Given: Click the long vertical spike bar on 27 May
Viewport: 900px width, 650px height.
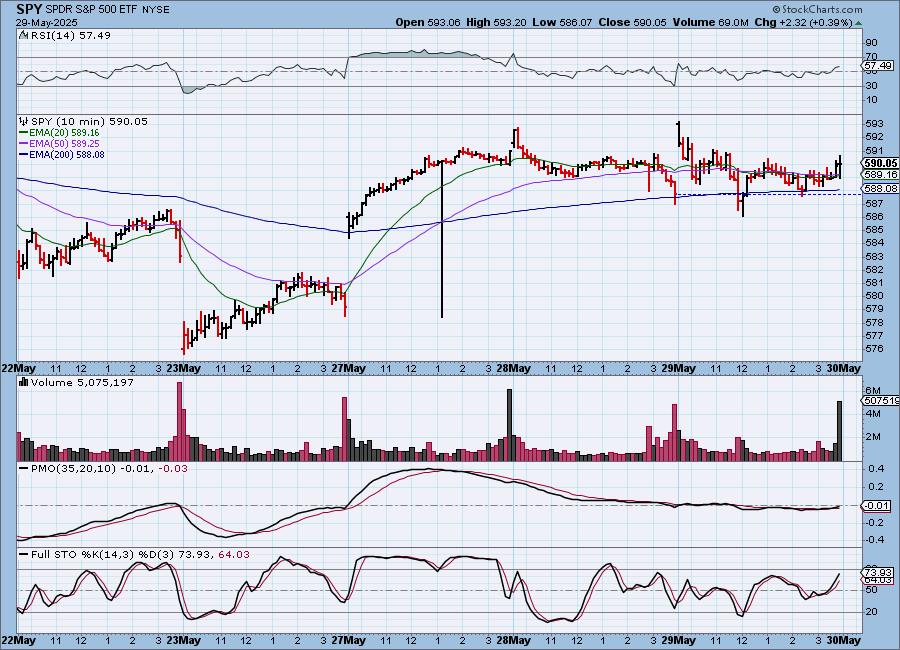Looking at the screenshot, I should [442, 238].
